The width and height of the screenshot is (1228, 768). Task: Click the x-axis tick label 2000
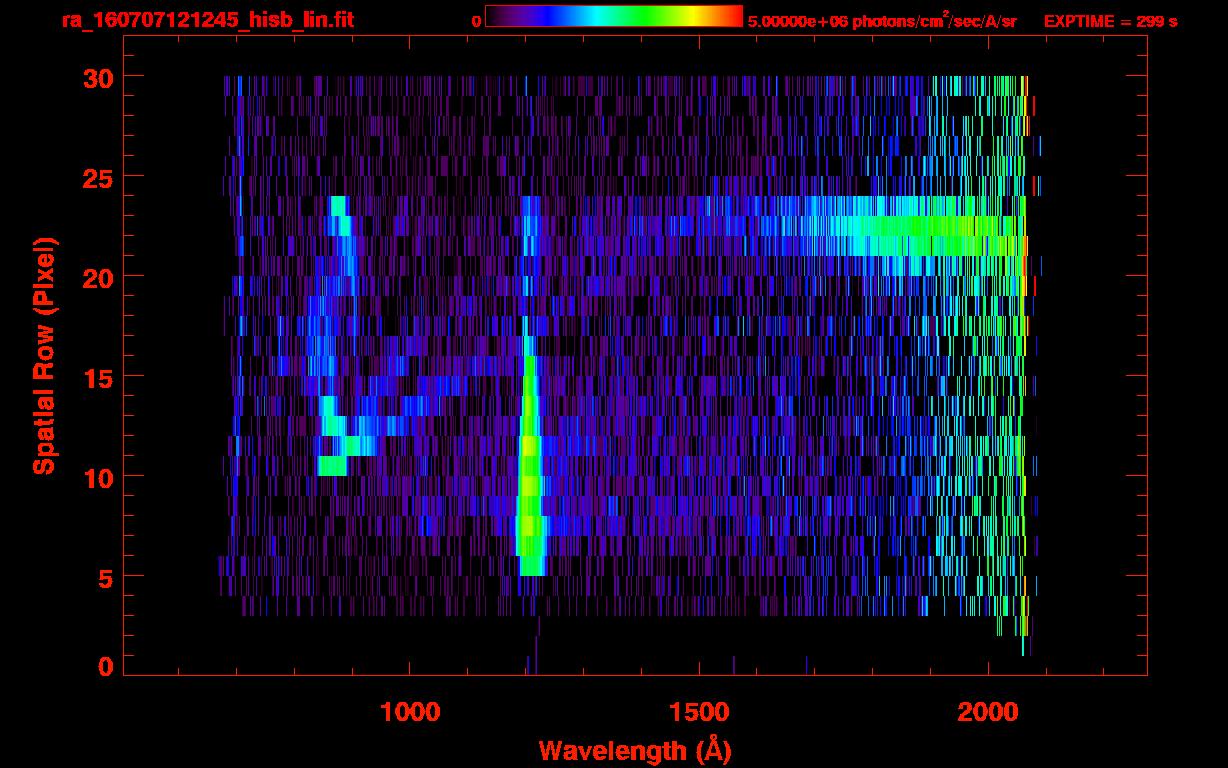(x=988, y=712)
